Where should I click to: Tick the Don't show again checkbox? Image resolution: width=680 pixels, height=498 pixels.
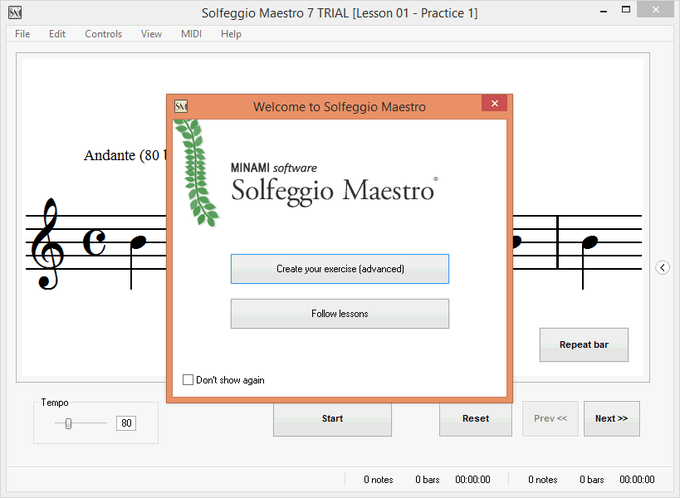click(188, 380)
